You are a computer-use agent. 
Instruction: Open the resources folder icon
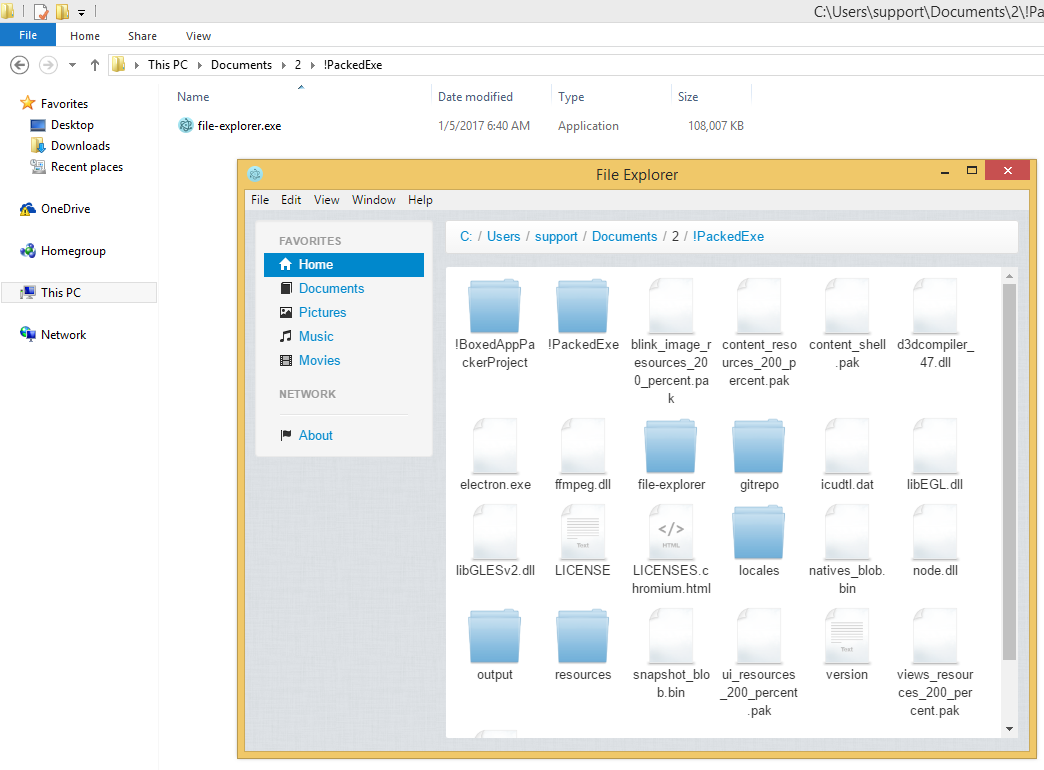(583, 636)
